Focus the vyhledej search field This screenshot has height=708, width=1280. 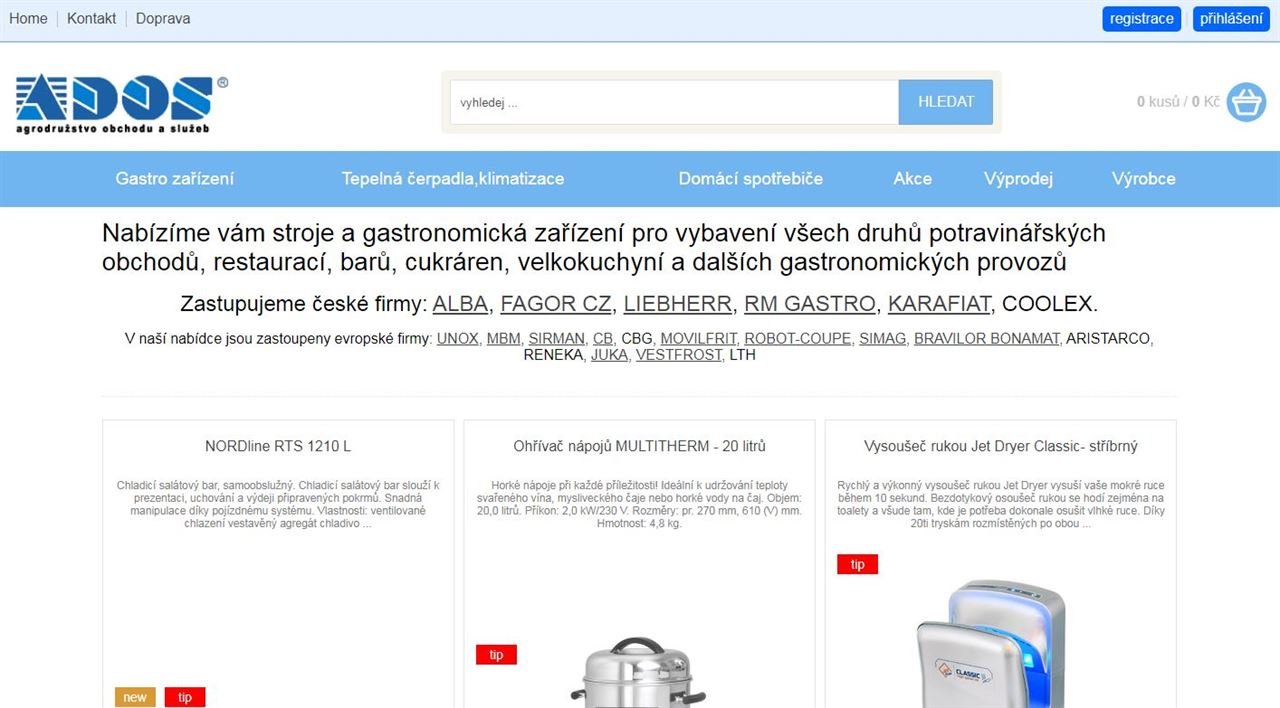[674, 102]
